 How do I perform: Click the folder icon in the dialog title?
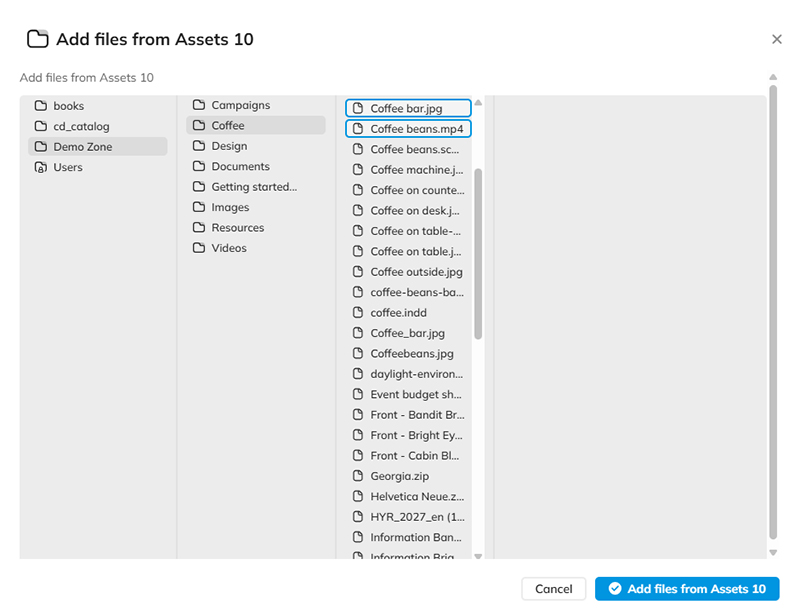36,38
